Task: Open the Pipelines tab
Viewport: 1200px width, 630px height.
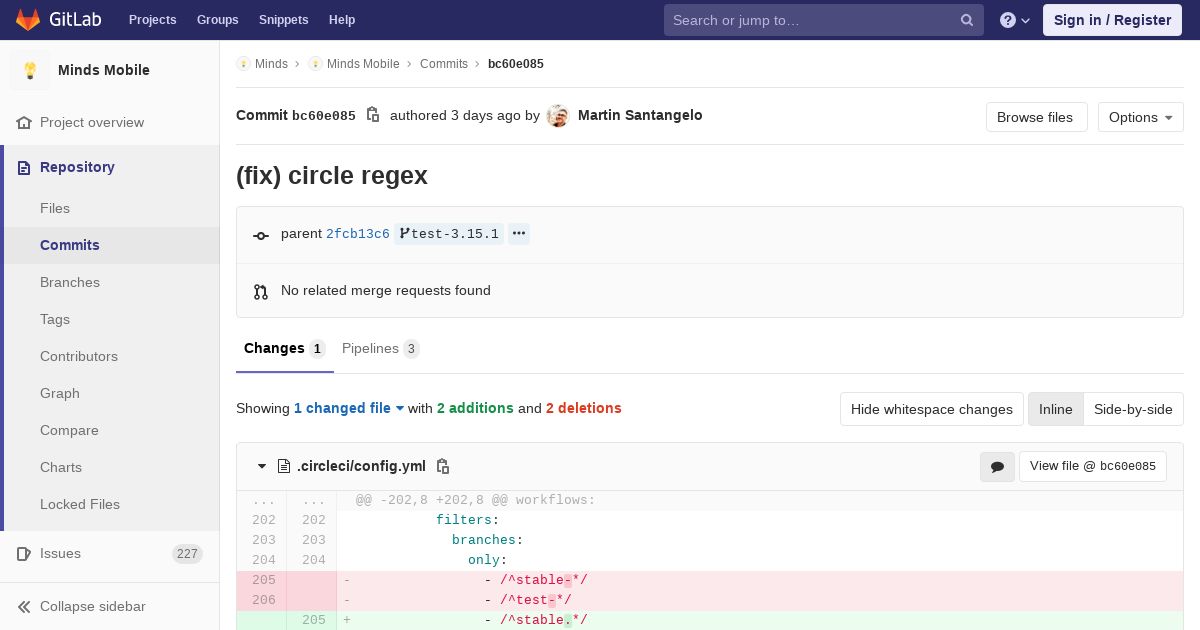Action: click(380, 348)
